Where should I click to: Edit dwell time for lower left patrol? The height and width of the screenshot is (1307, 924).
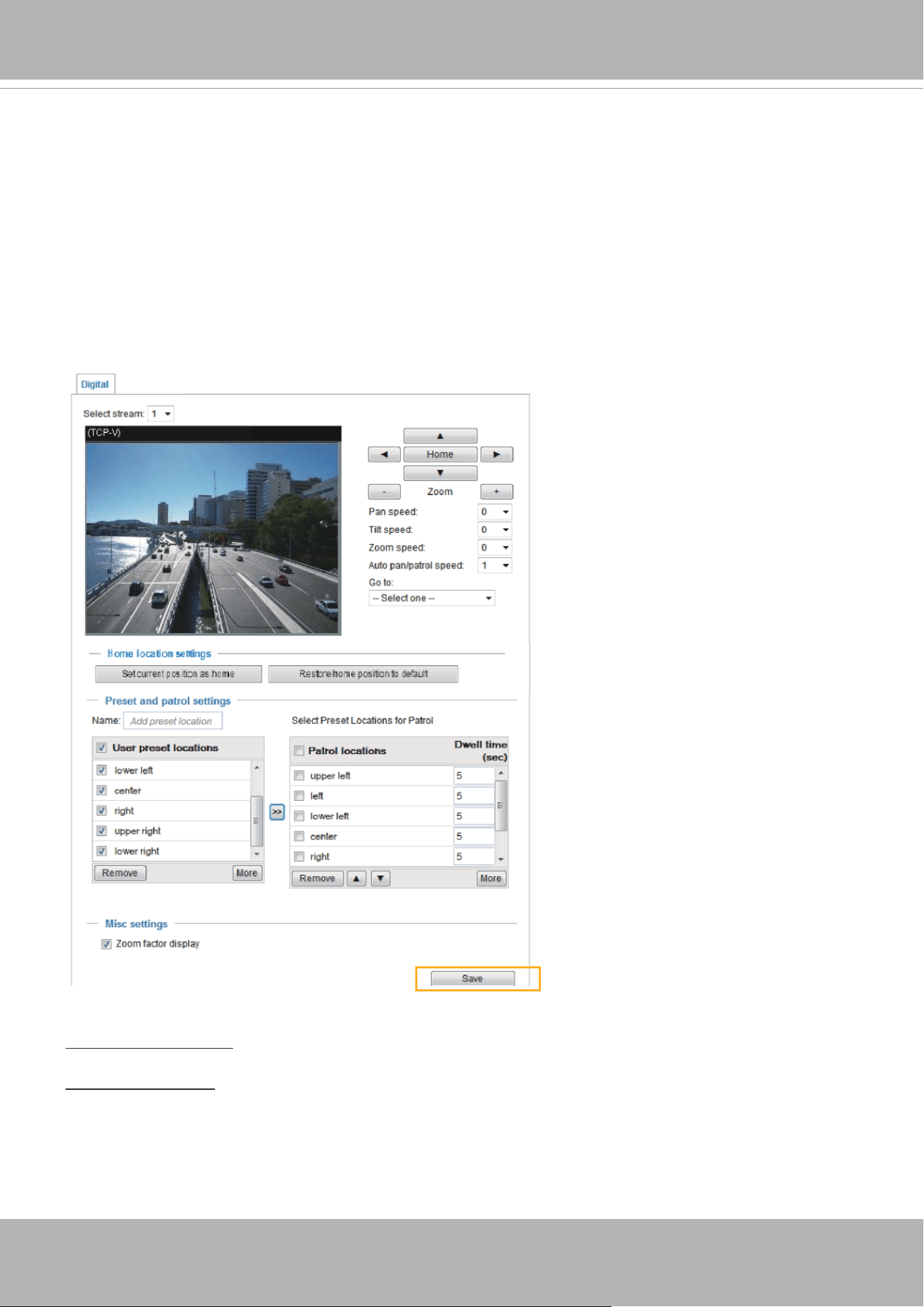pos(474,816)
